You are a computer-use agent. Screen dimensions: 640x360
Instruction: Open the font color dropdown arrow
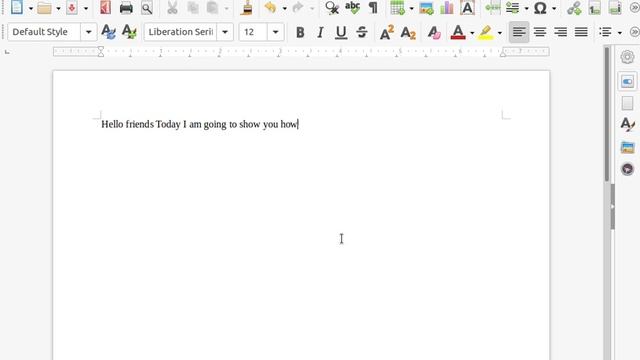coord(472,33)
